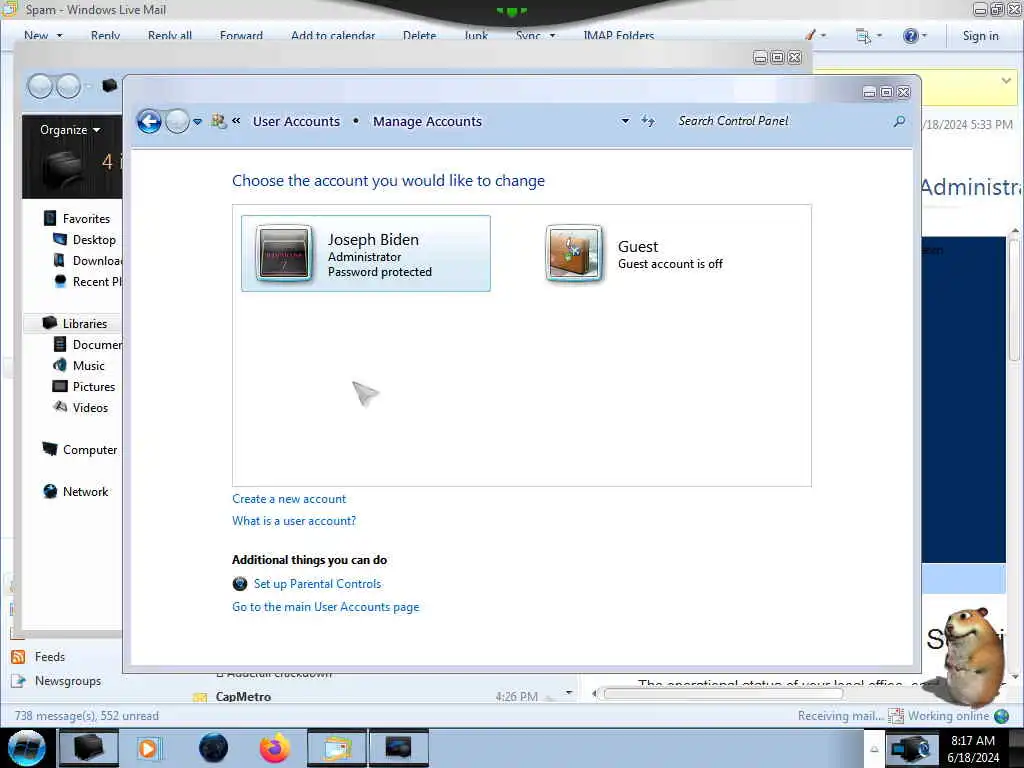Click the Mail reading pane vertical scrollbar

pyautogui.click(x=1014, y=300)
